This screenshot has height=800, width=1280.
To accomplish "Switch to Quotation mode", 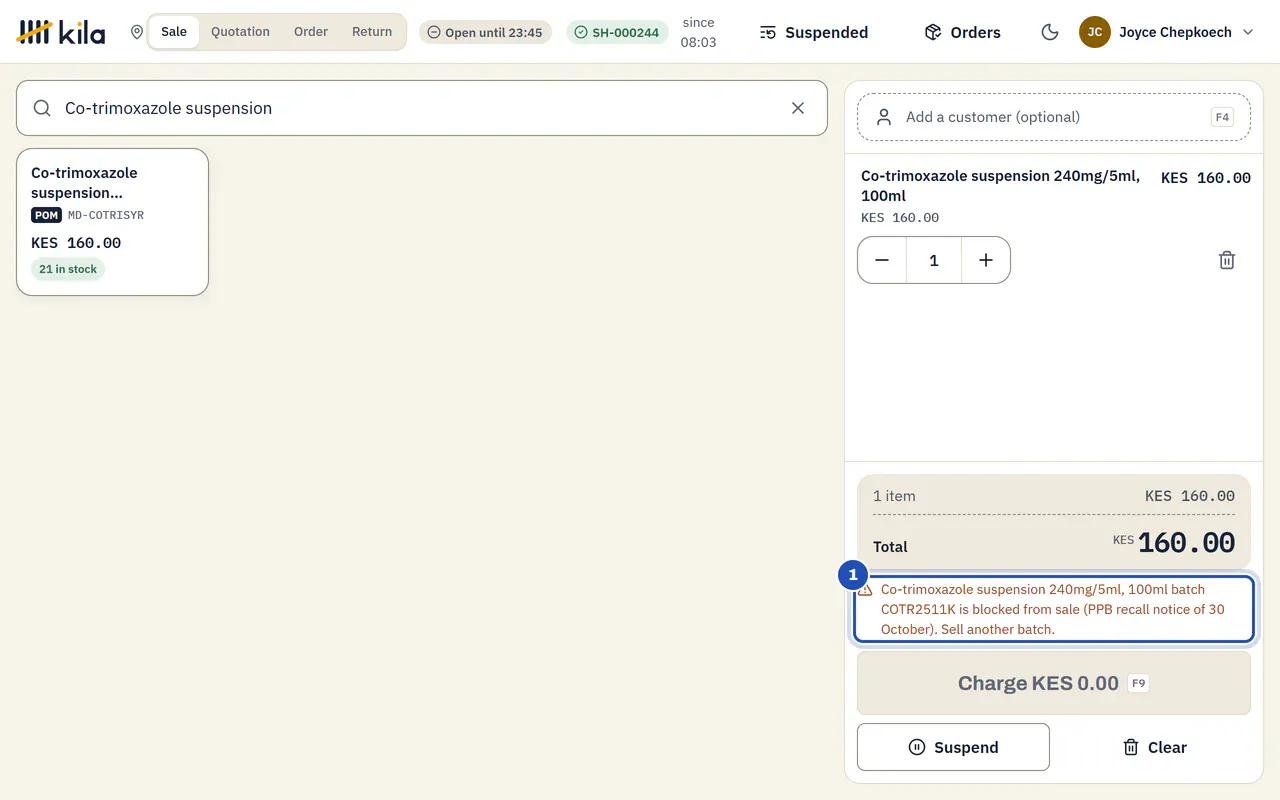I will pyautogui.click(x=240, y=32).
